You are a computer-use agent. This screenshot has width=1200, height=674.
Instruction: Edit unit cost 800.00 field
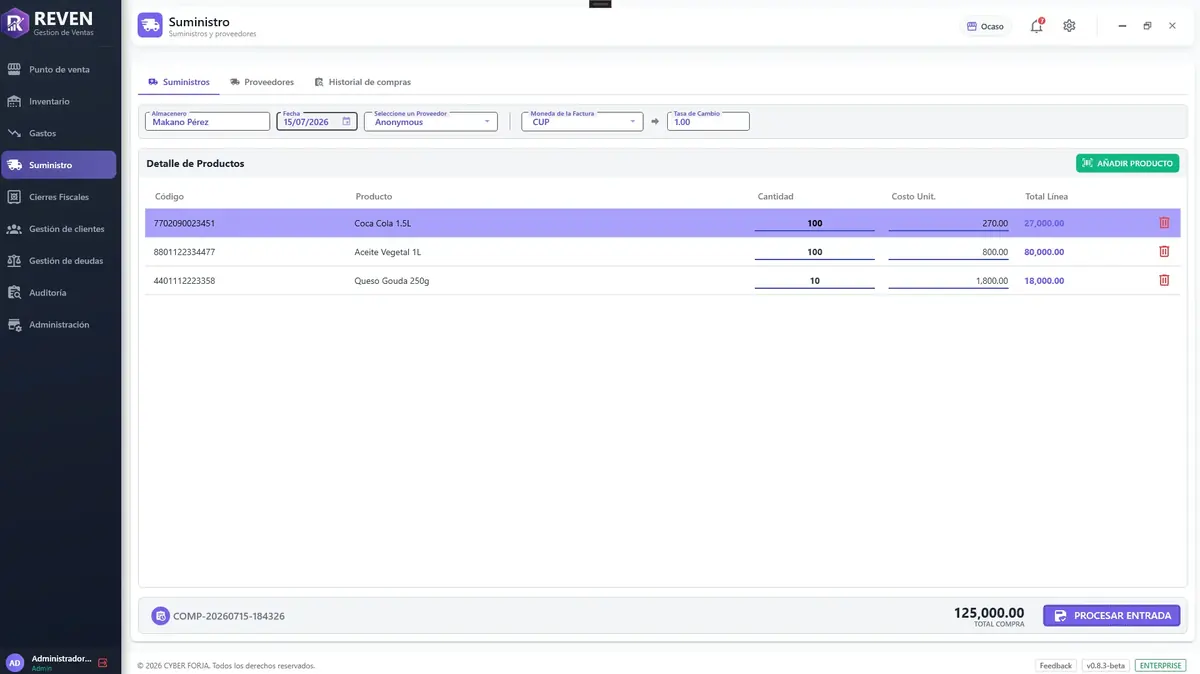[x=948, y=252]
